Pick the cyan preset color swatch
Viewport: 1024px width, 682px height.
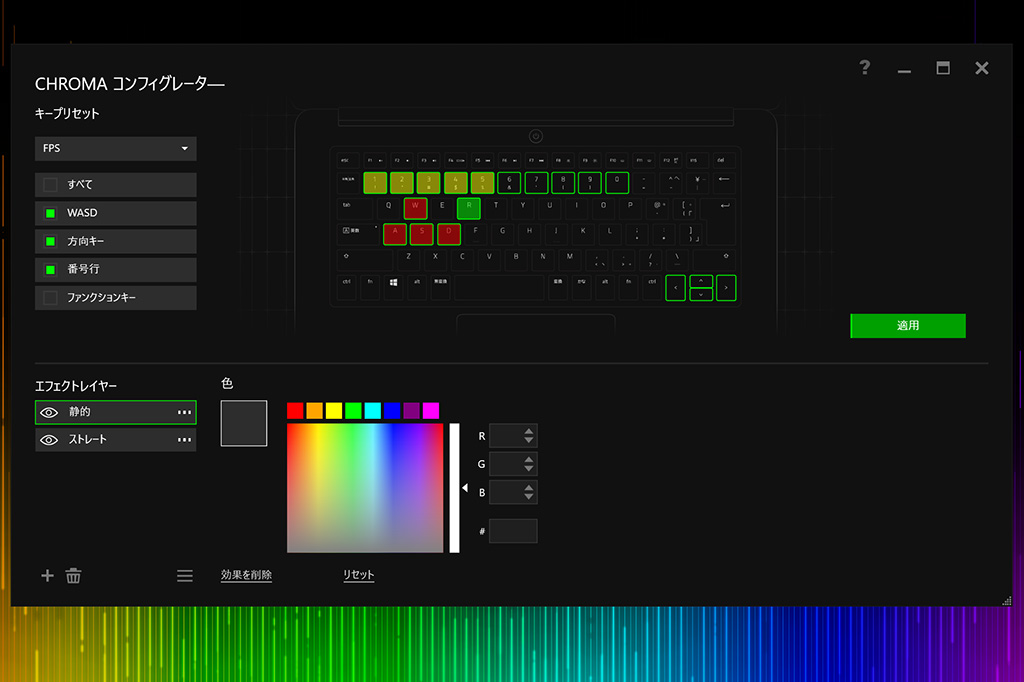pyautogui.click(x=373, y=410)
